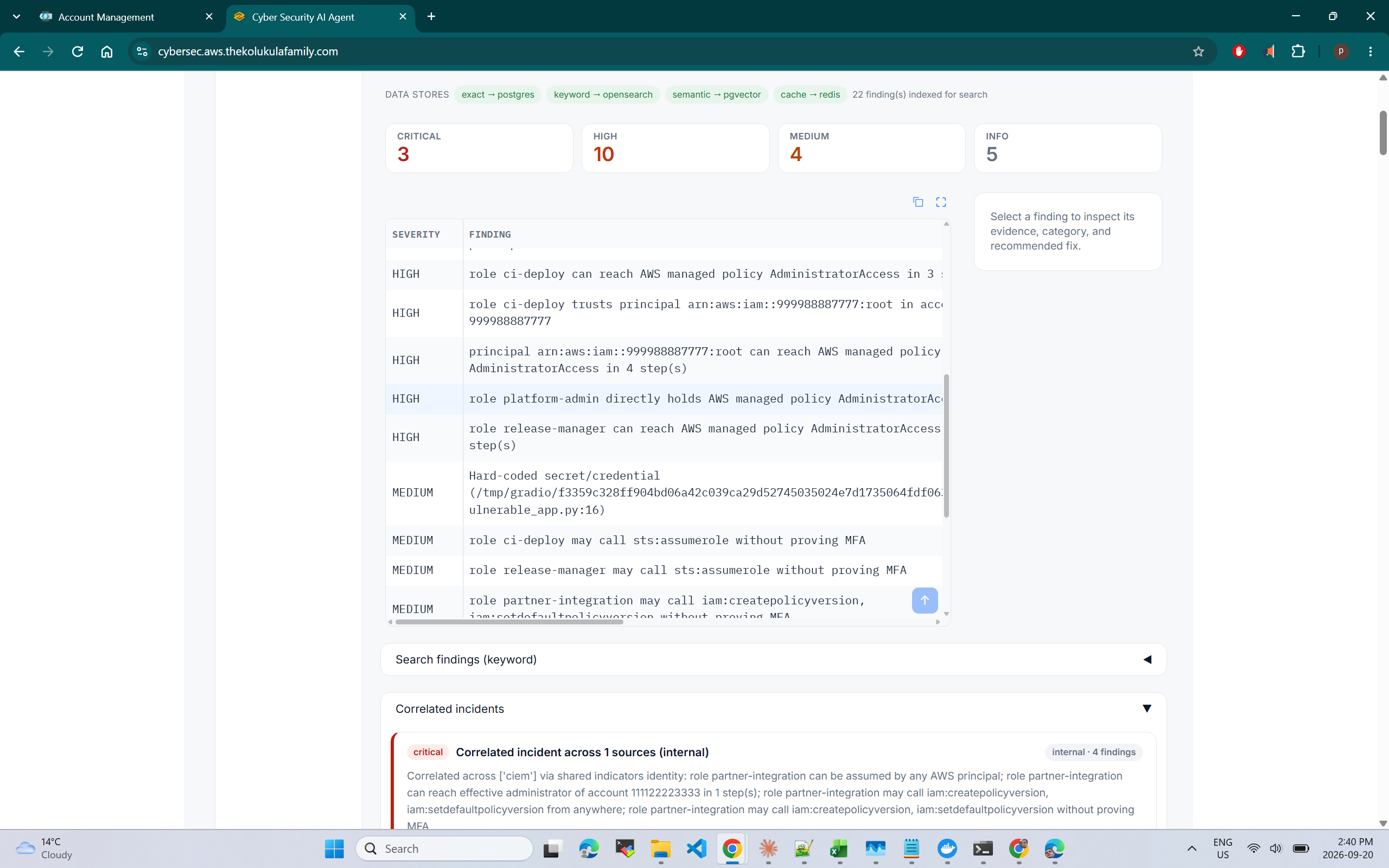This screenshot has height=868, width=1389.
Task: Click the Windows taskbar Search box
Action: click(444, 848)
